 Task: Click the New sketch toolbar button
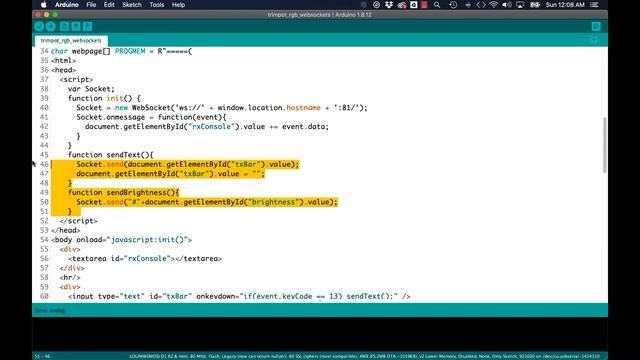pyautogui.click(x=64, y=27)
